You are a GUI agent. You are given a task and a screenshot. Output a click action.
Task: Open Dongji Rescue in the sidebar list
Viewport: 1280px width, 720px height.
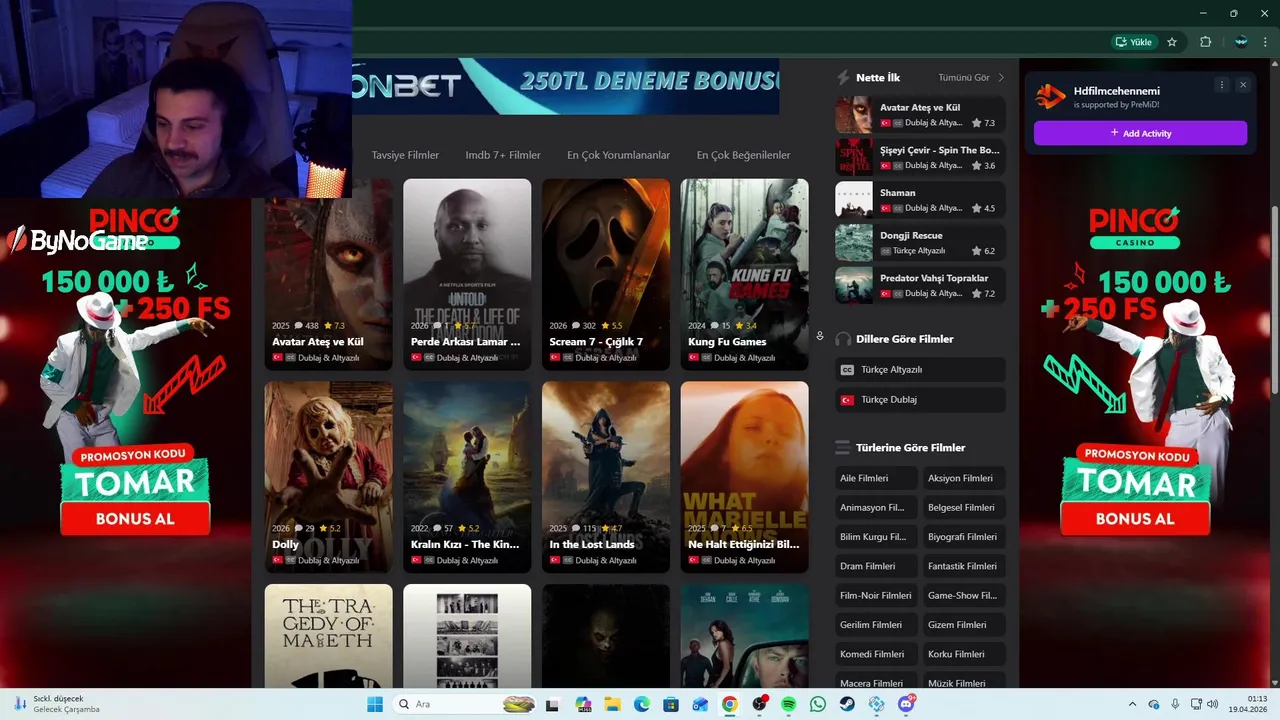[920, 243]
